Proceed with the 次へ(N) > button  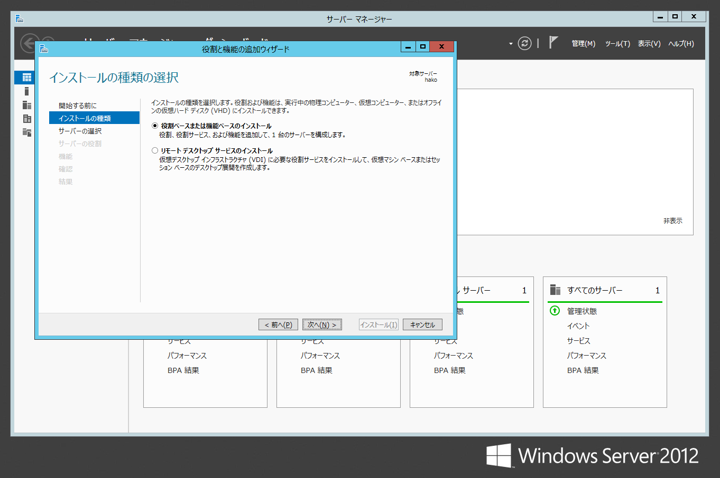tap(322, 325)
